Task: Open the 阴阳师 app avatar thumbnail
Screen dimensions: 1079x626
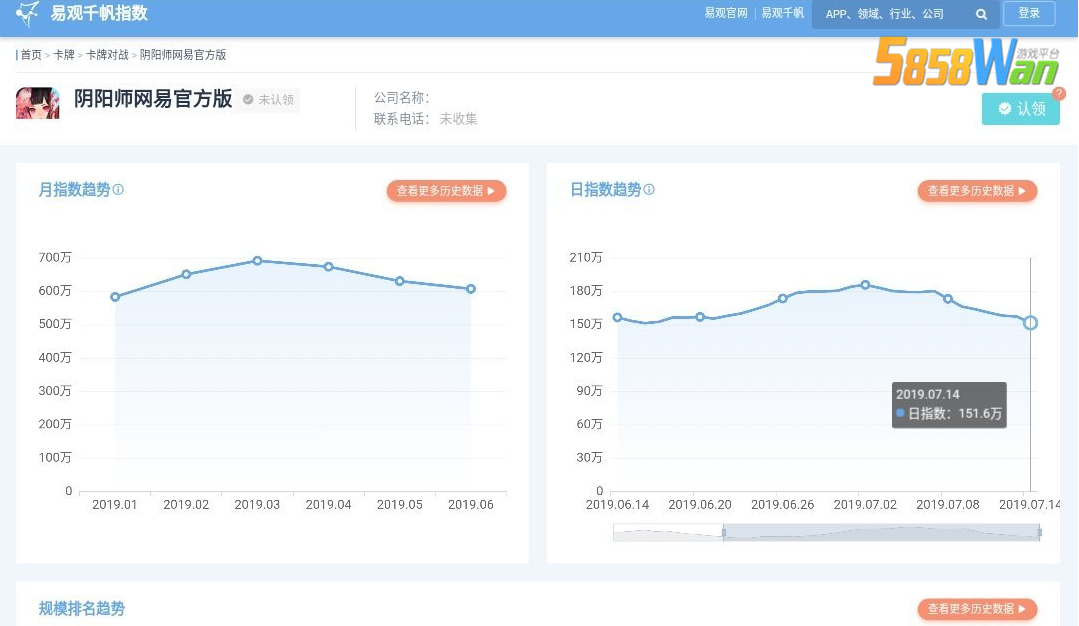Action: coord(38,103)
